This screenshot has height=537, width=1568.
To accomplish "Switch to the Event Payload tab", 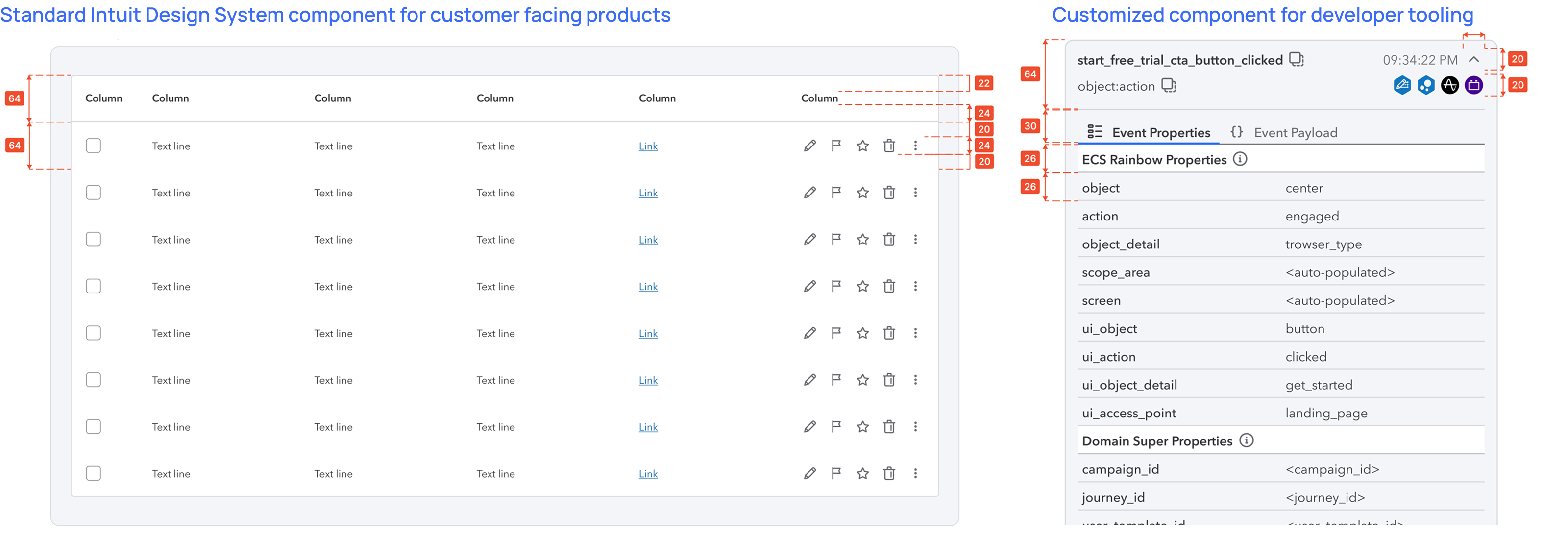I will [1284, 132].
